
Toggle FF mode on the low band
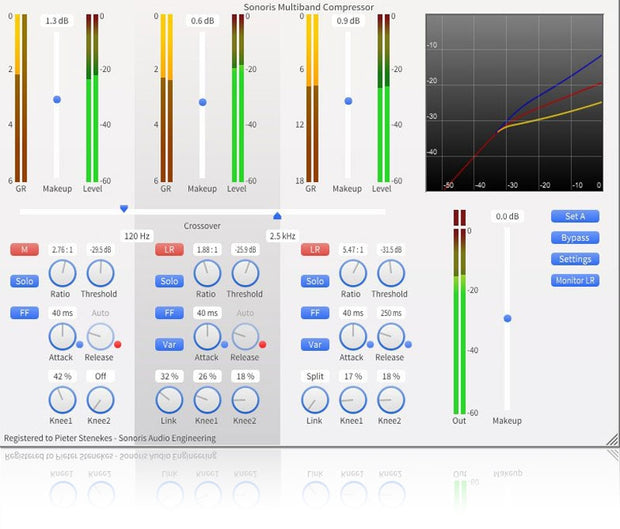[x=25, y=313]
